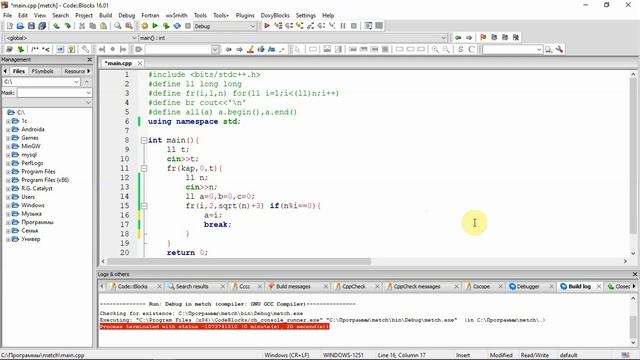Open the Build menu

point(105,16)
